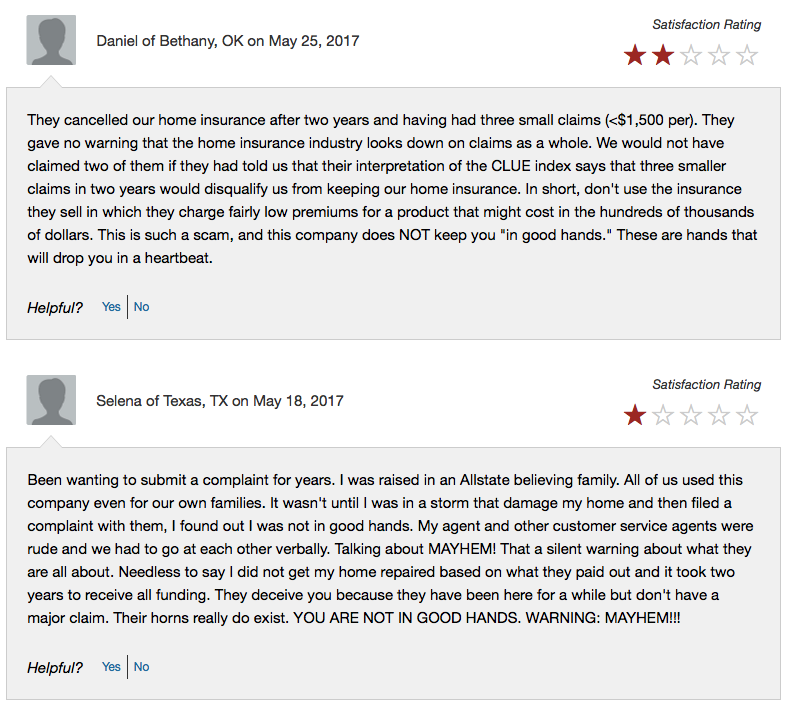Mark Daniel's review as helpful with Yes
Screen dimensions: 789x708
pyautogui.click(x=111, y=307)
